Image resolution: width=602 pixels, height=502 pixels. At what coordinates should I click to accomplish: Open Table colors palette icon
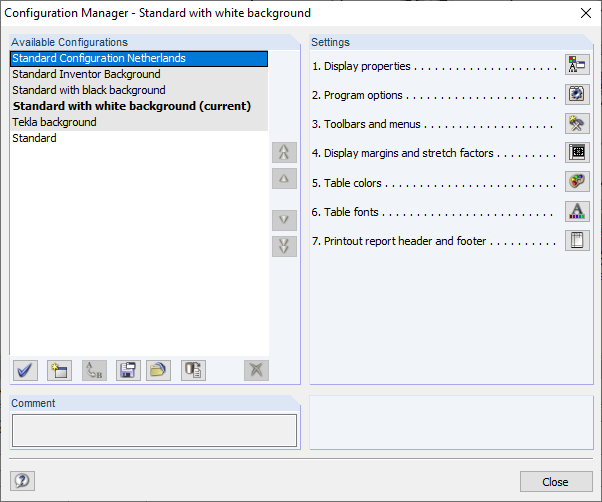coord(577,182)
